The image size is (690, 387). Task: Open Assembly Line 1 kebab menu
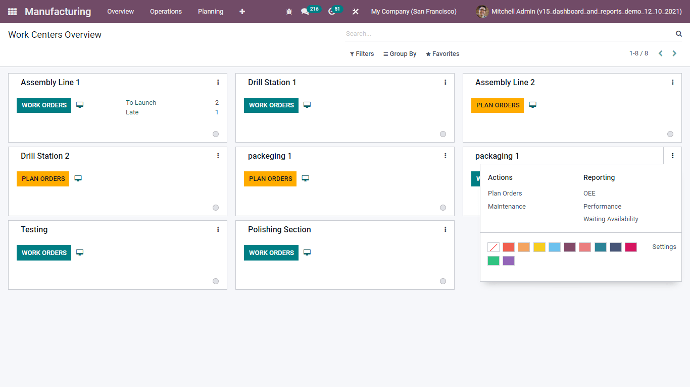pyautogui.click(x=218, y=82)
